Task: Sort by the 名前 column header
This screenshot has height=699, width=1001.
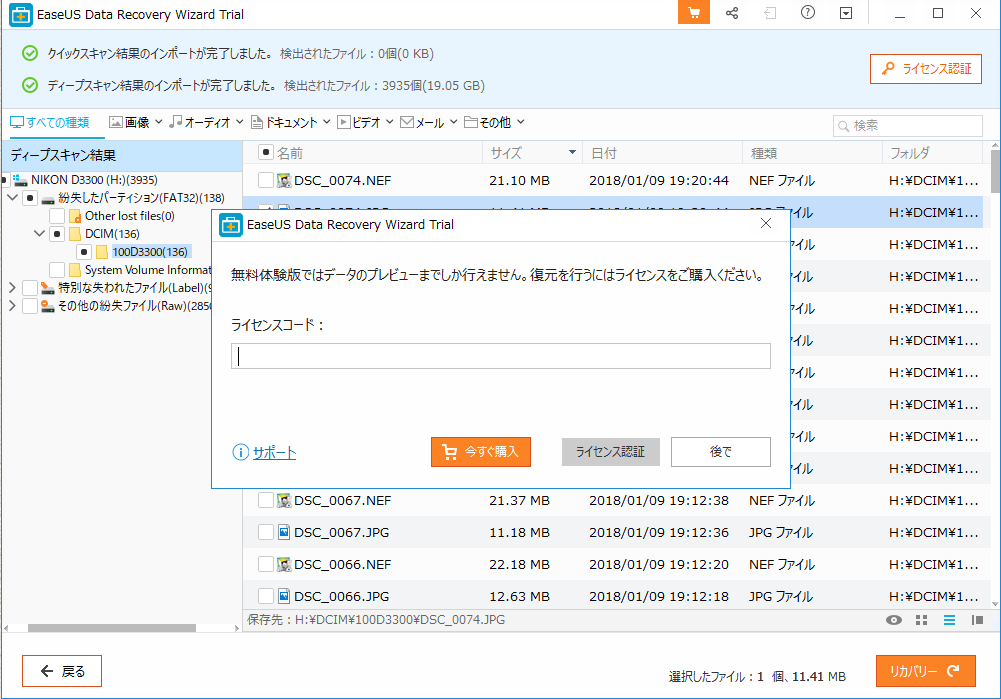Action: 289,153
